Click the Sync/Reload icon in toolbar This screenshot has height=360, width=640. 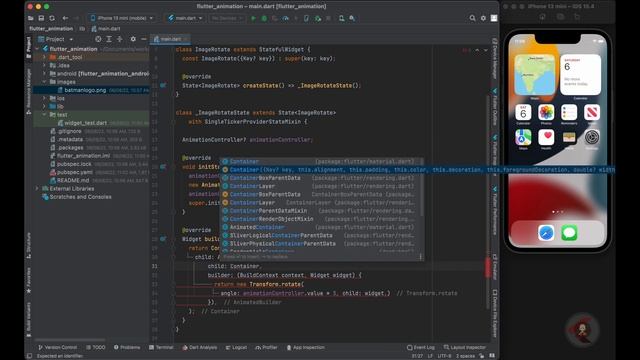[52, 18]
